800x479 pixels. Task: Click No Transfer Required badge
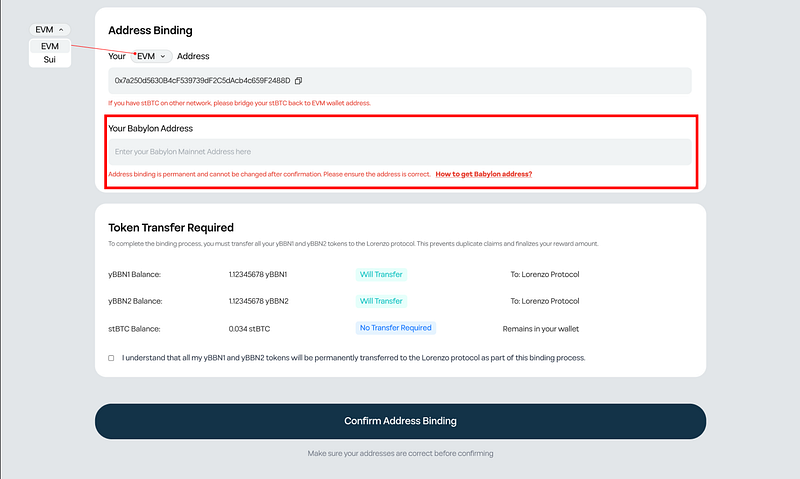395,328
